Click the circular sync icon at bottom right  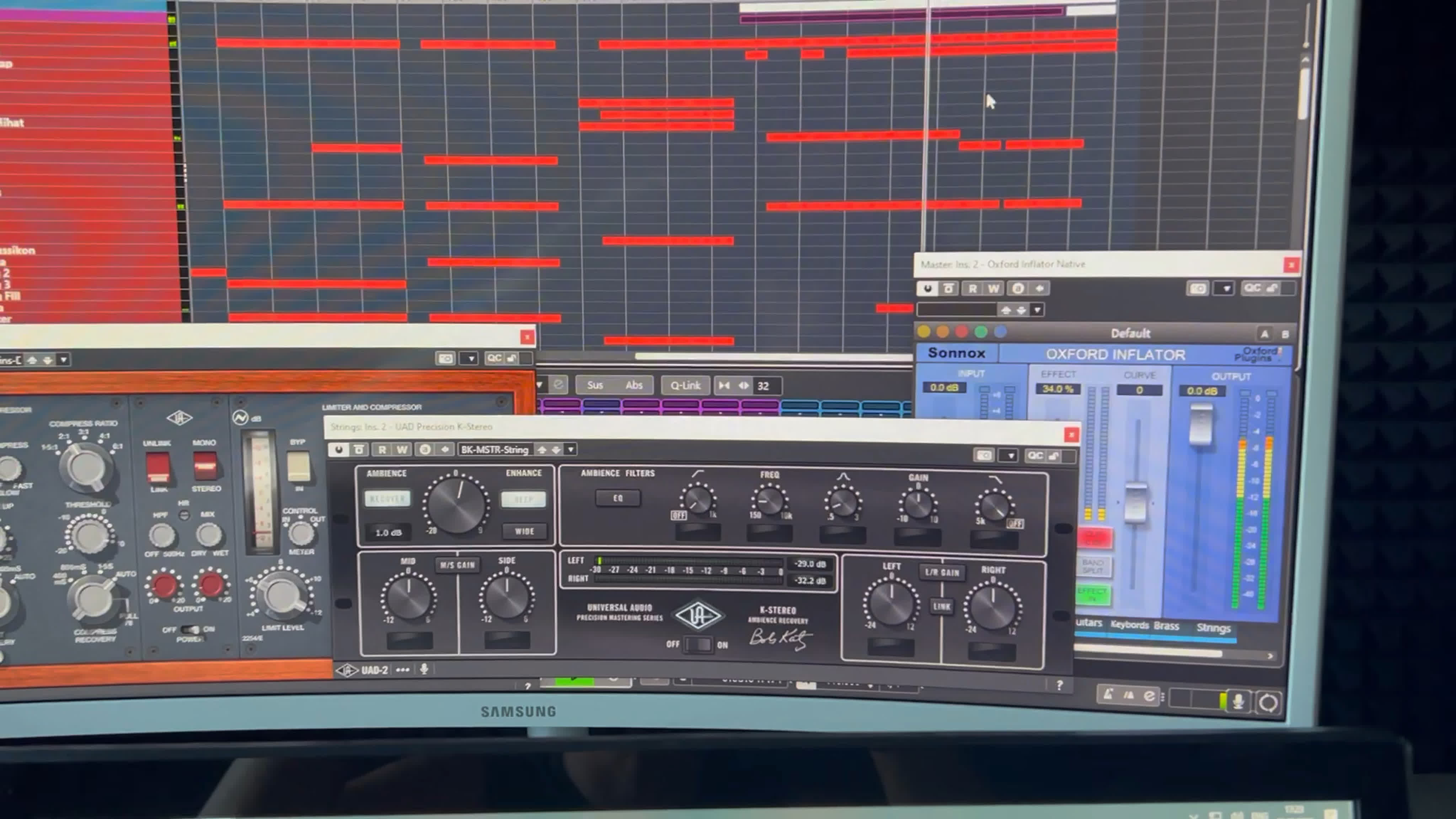tap(1268, 702)
